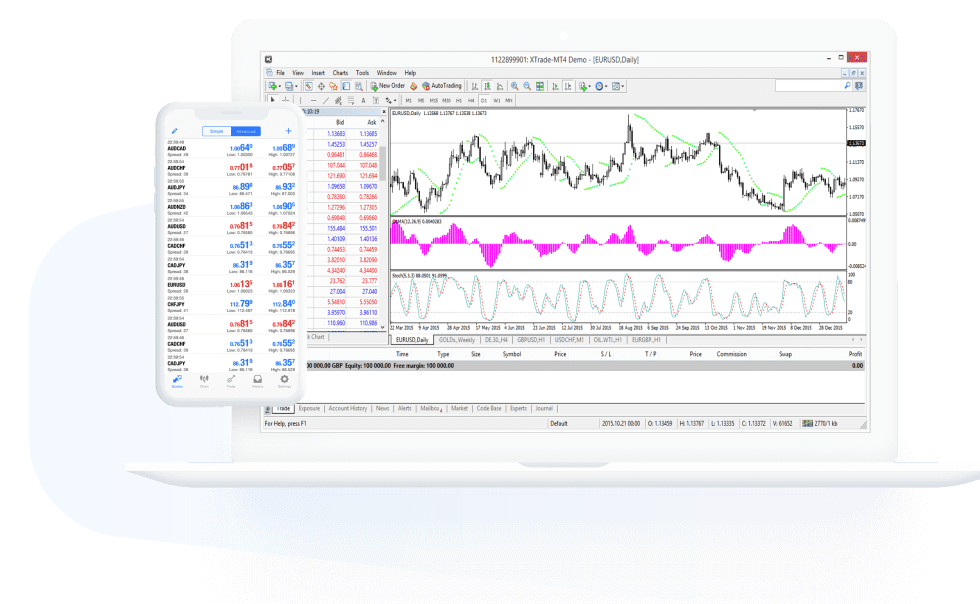Viewport: 980px width, 604px height.
Task: Open the Navigator star-folder icon
Action: pos(333,86)
